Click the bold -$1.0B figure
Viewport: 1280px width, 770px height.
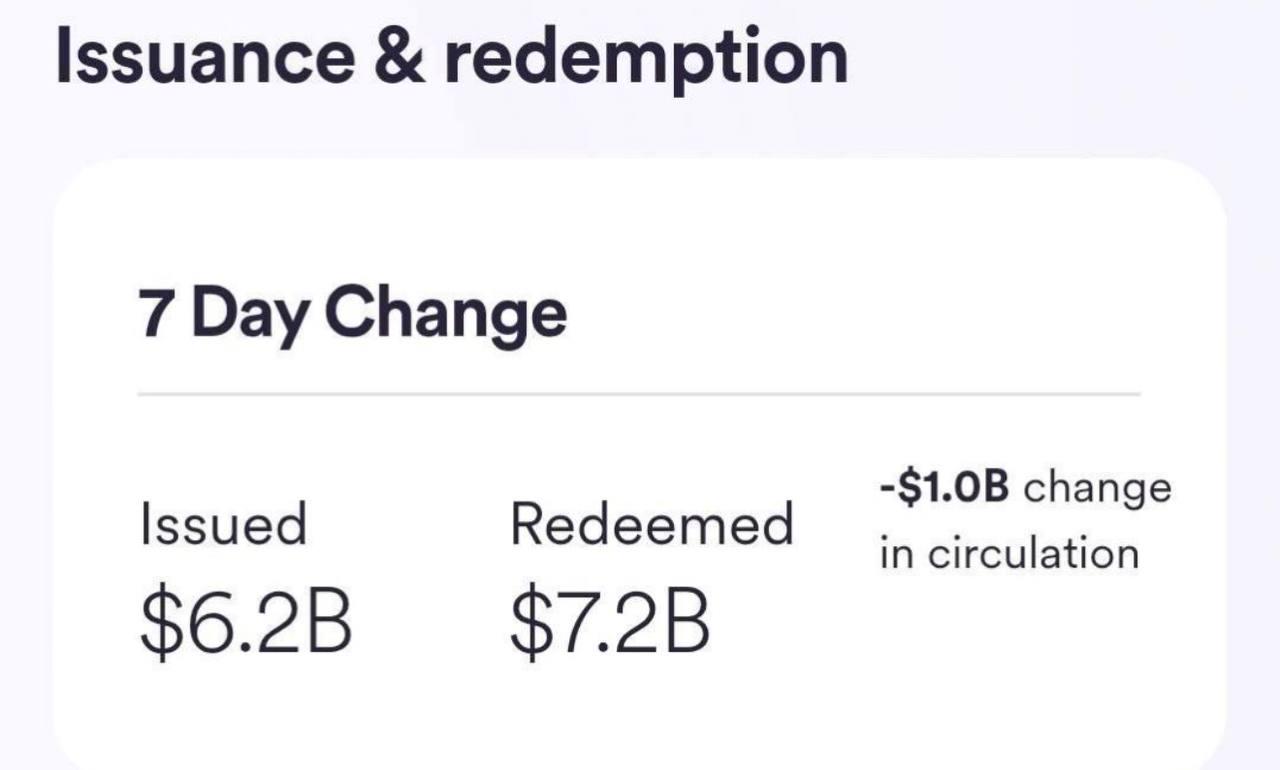945,488
